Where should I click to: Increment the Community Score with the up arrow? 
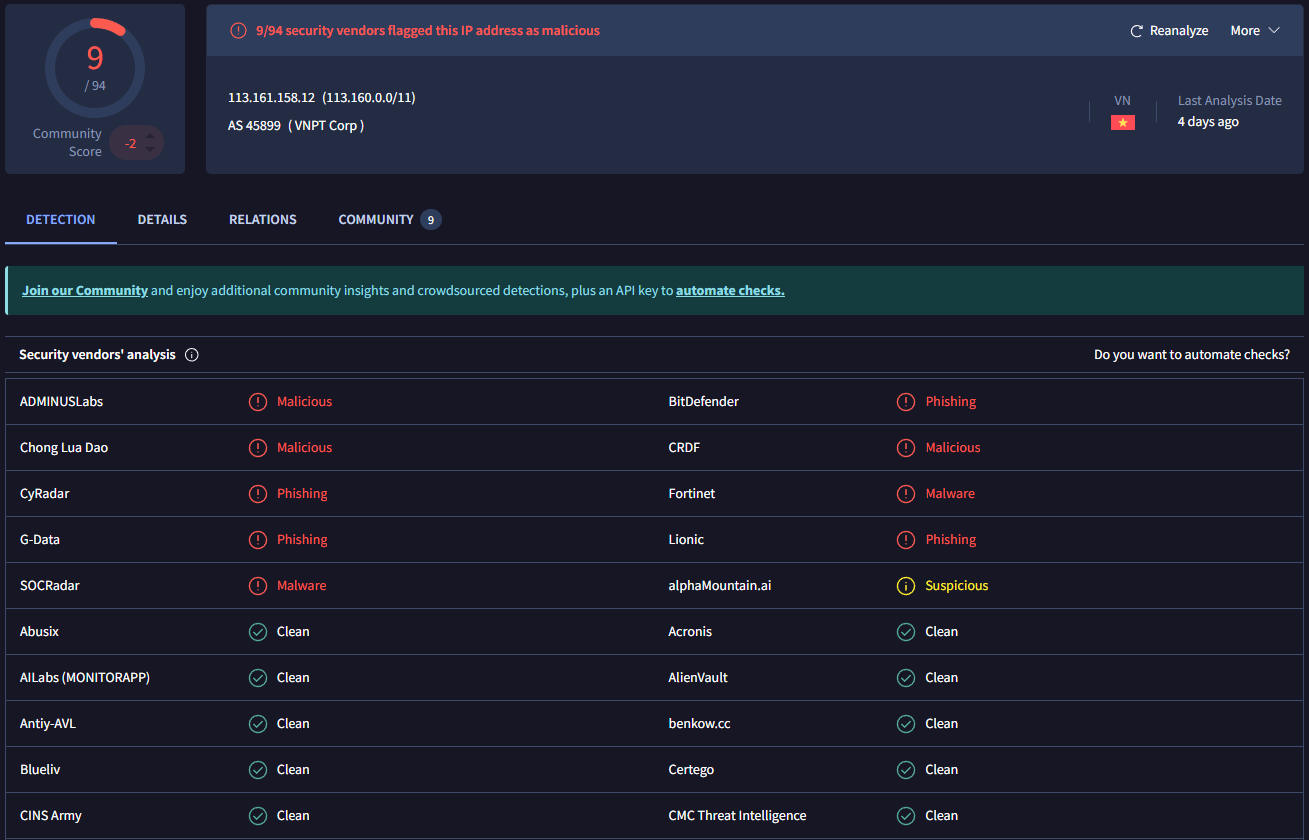[x=150, y=137]
